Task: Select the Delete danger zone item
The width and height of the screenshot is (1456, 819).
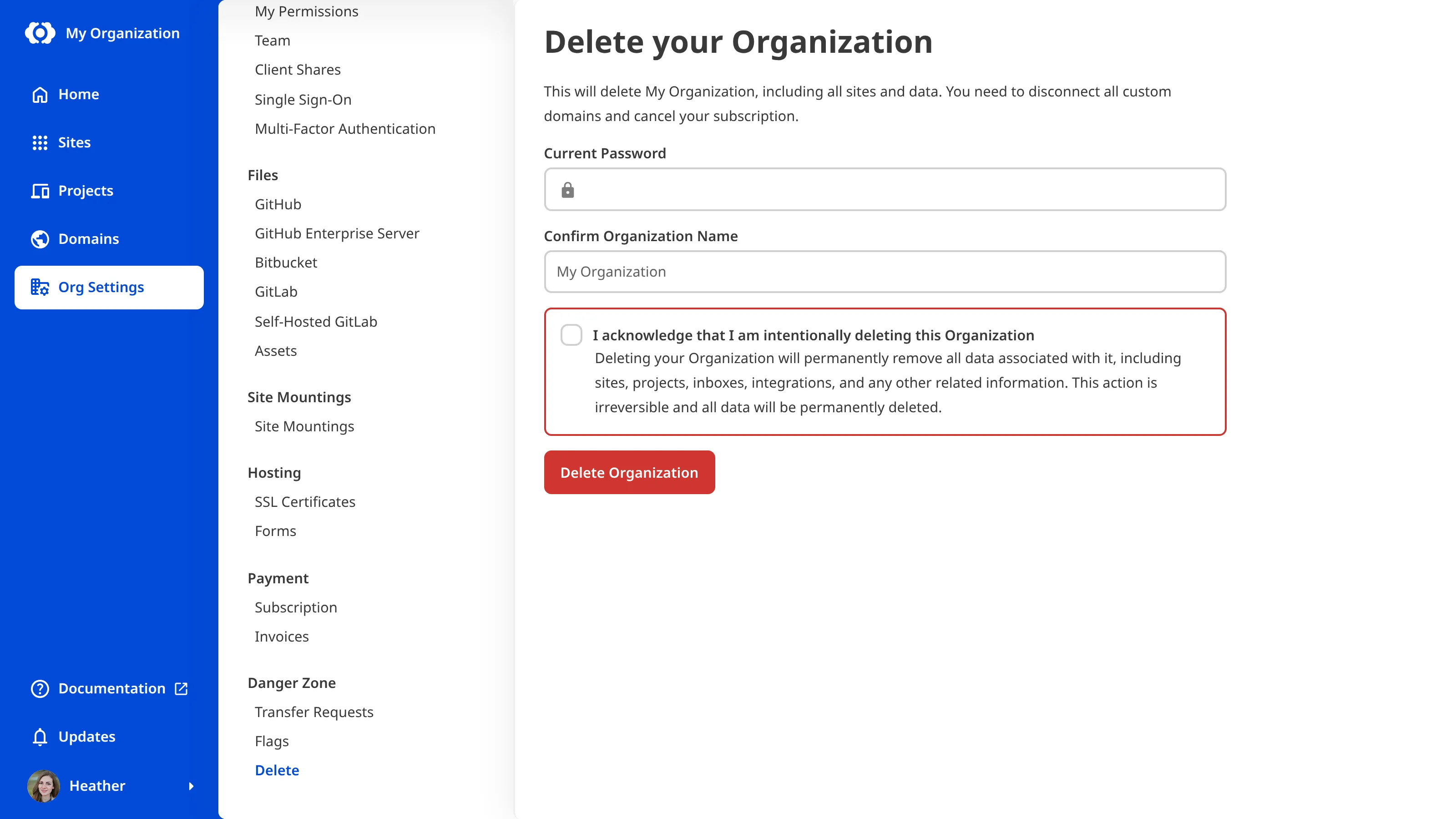Action: pos(277,770)
